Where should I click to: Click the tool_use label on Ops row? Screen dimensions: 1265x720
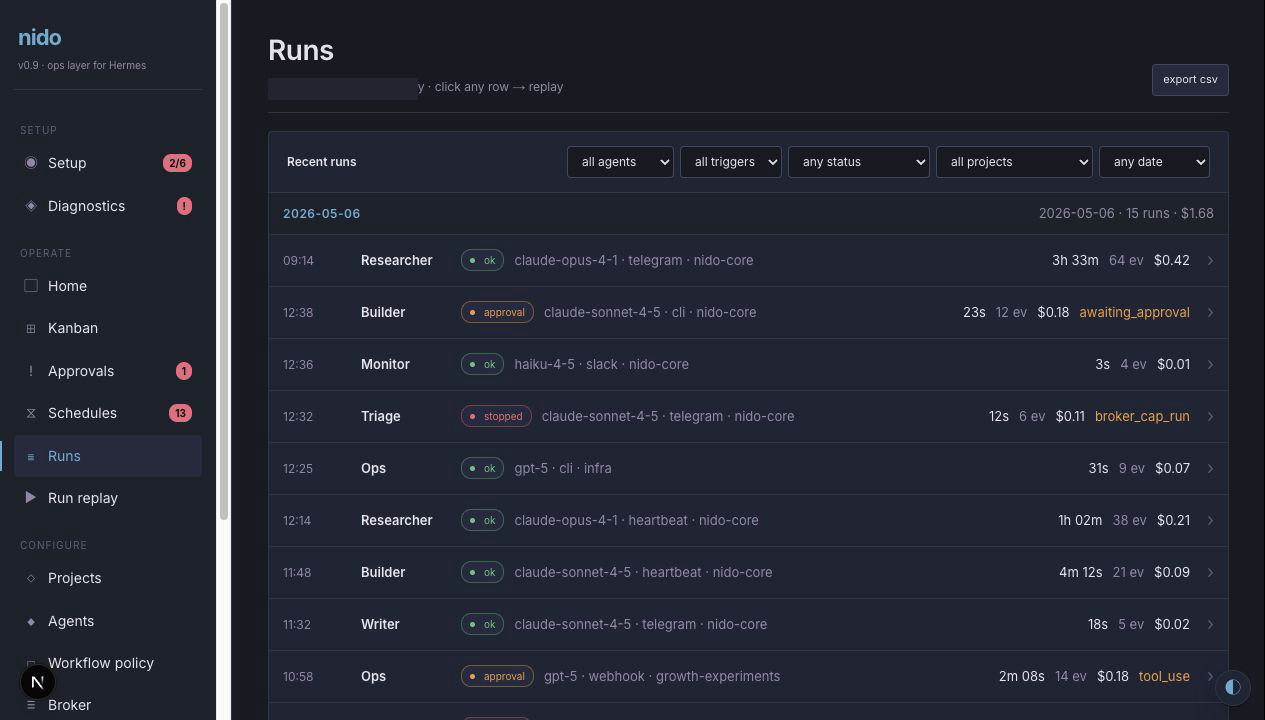click(1164, 676)
